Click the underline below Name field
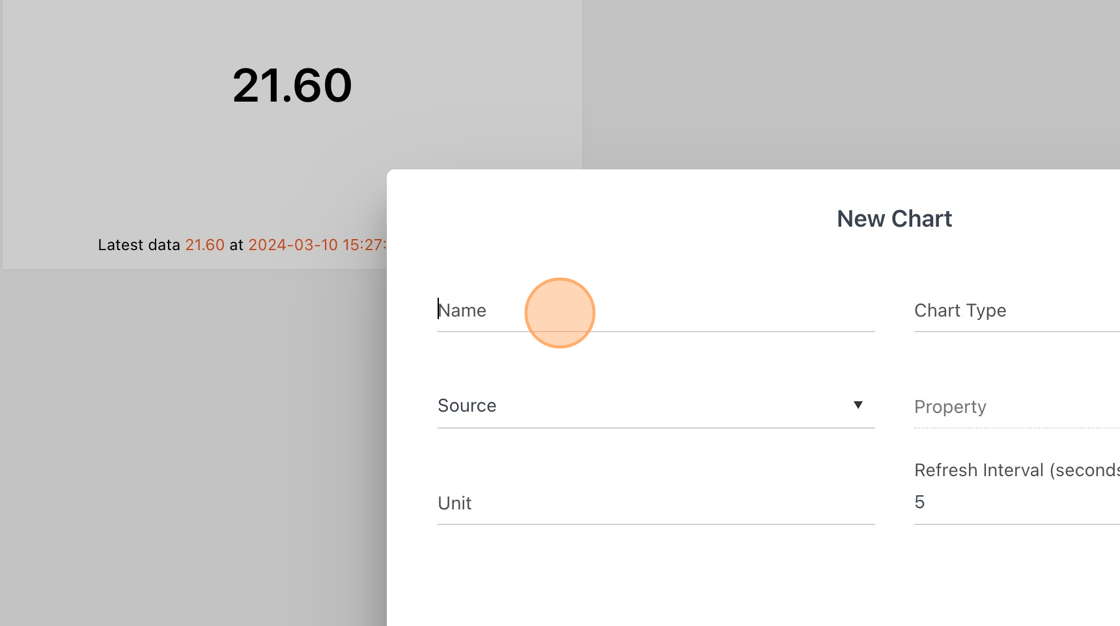Viewport: 1120px width, 626px height. pos(656,332)
